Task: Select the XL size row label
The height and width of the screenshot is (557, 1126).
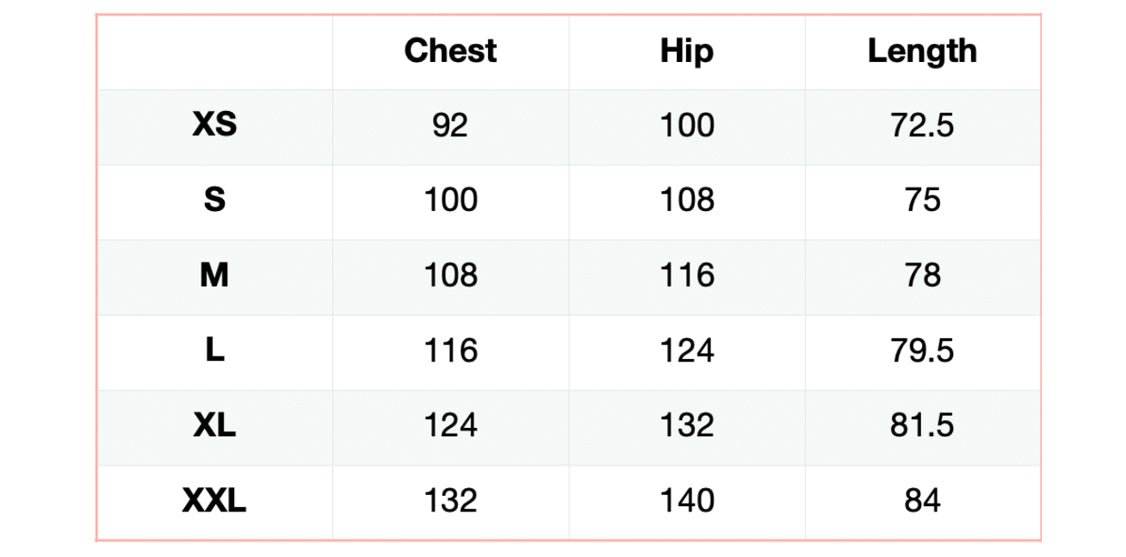Action: pos(214,426)
